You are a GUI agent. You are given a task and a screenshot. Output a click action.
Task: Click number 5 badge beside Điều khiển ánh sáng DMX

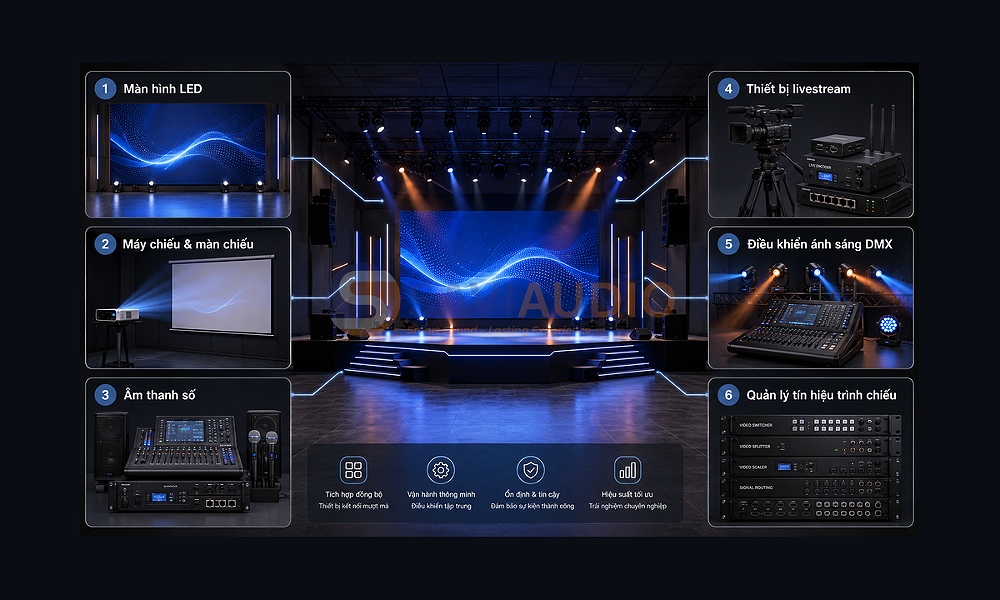pyautogui.click(x=728, y=244)
